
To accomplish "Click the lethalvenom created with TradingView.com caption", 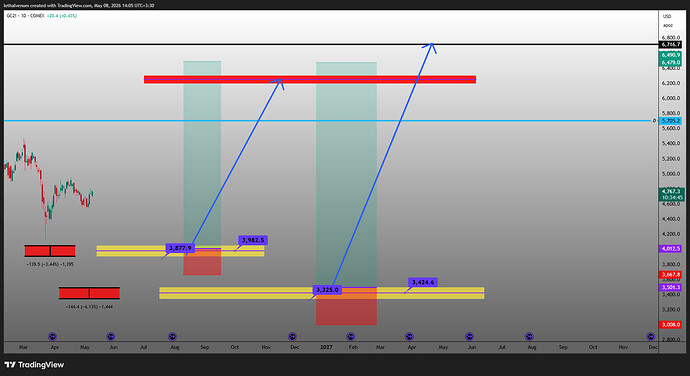I will 79,5.
